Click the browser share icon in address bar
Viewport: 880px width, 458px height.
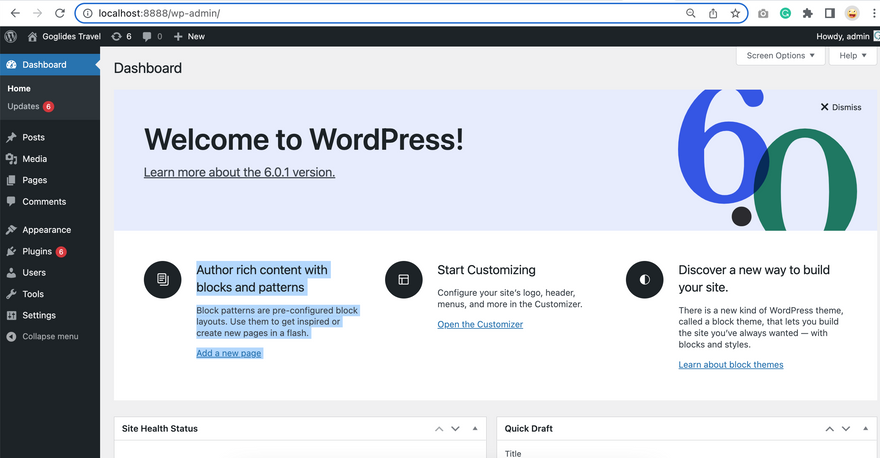point(714,13)
